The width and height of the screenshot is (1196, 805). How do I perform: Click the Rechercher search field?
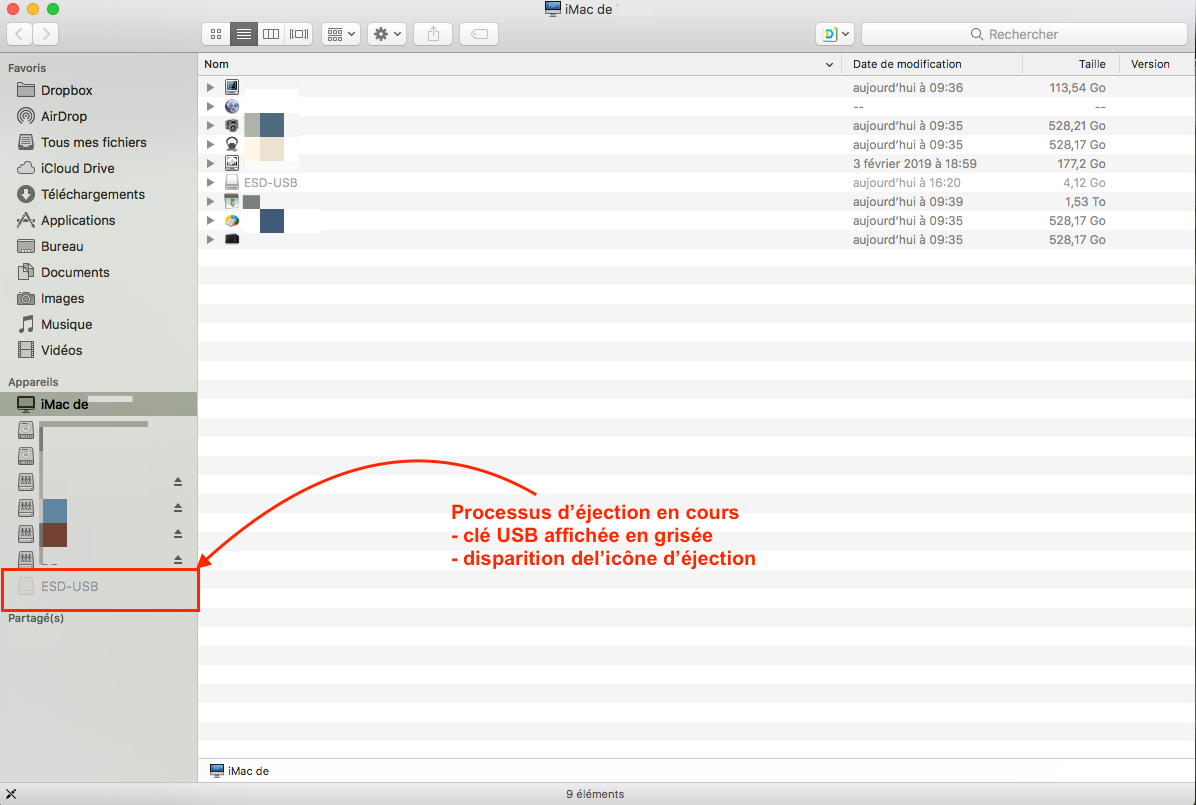[x=1022, y=34]
